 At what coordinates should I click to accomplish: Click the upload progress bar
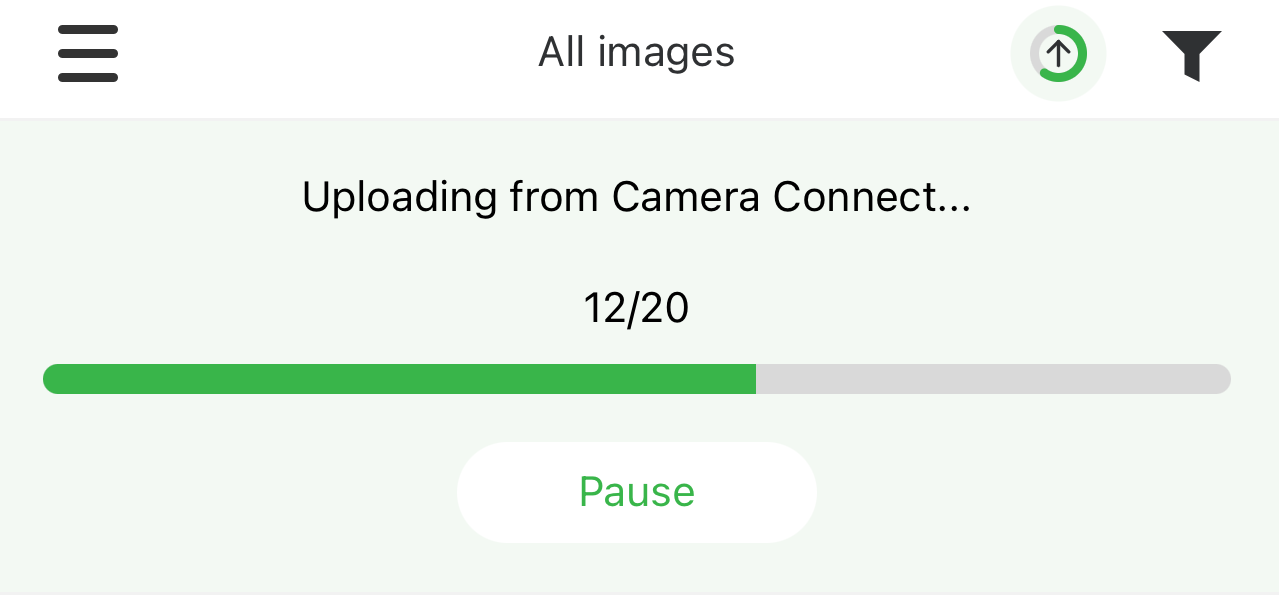[x=637, y=379]
